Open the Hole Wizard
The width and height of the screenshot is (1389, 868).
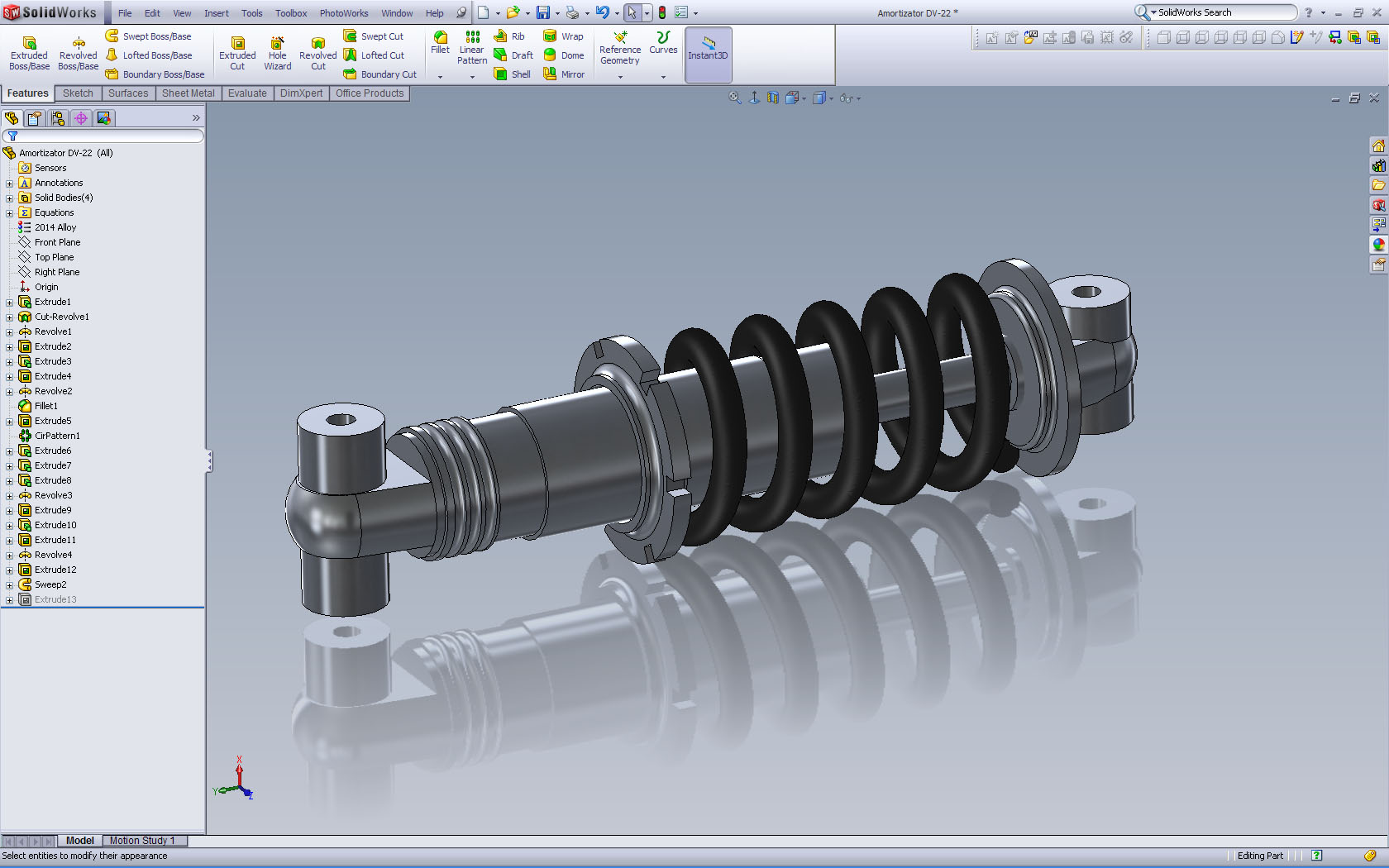click(278, 53)
